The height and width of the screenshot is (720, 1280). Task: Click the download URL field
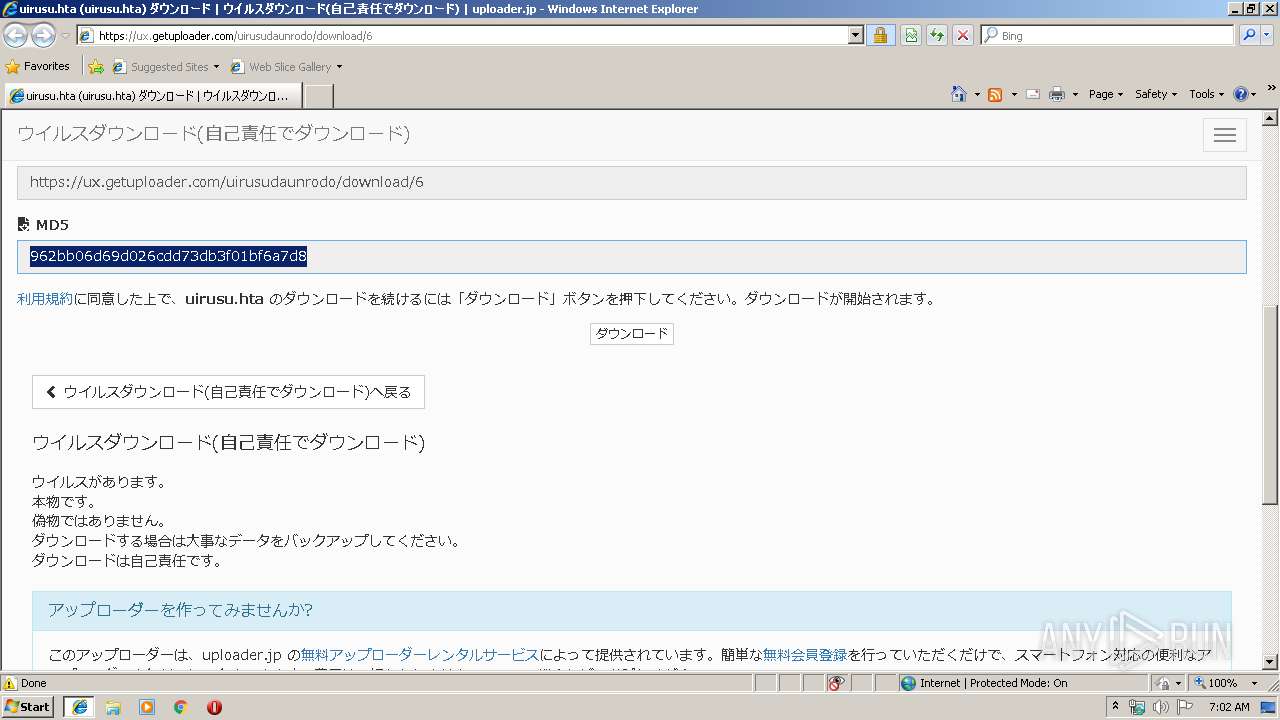coord(632,183)
